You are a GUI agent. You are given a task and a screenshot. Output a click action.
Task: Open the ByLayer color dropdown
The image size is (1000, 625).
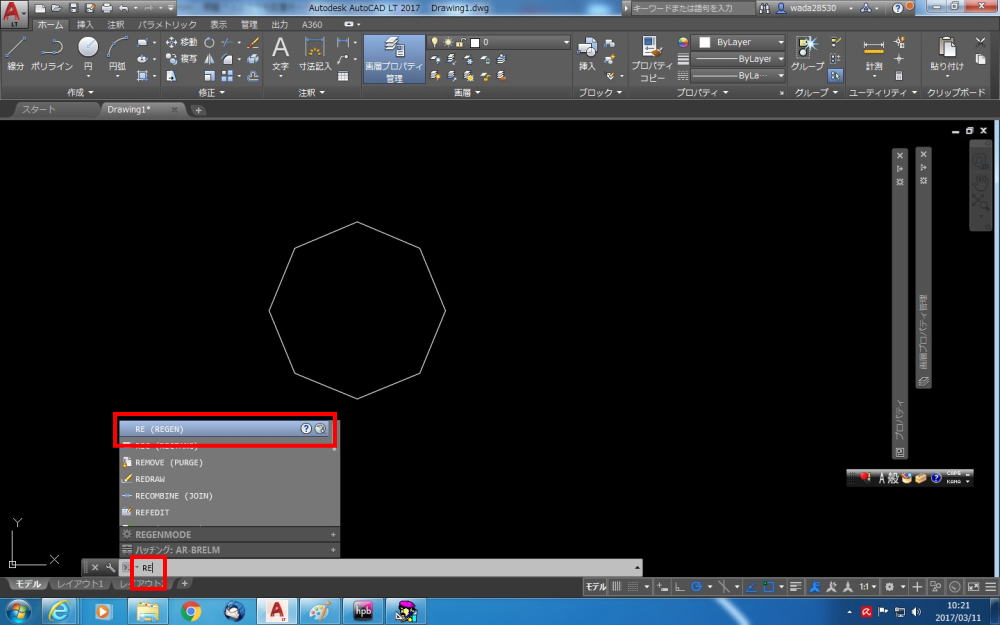(x=780, y=42)
